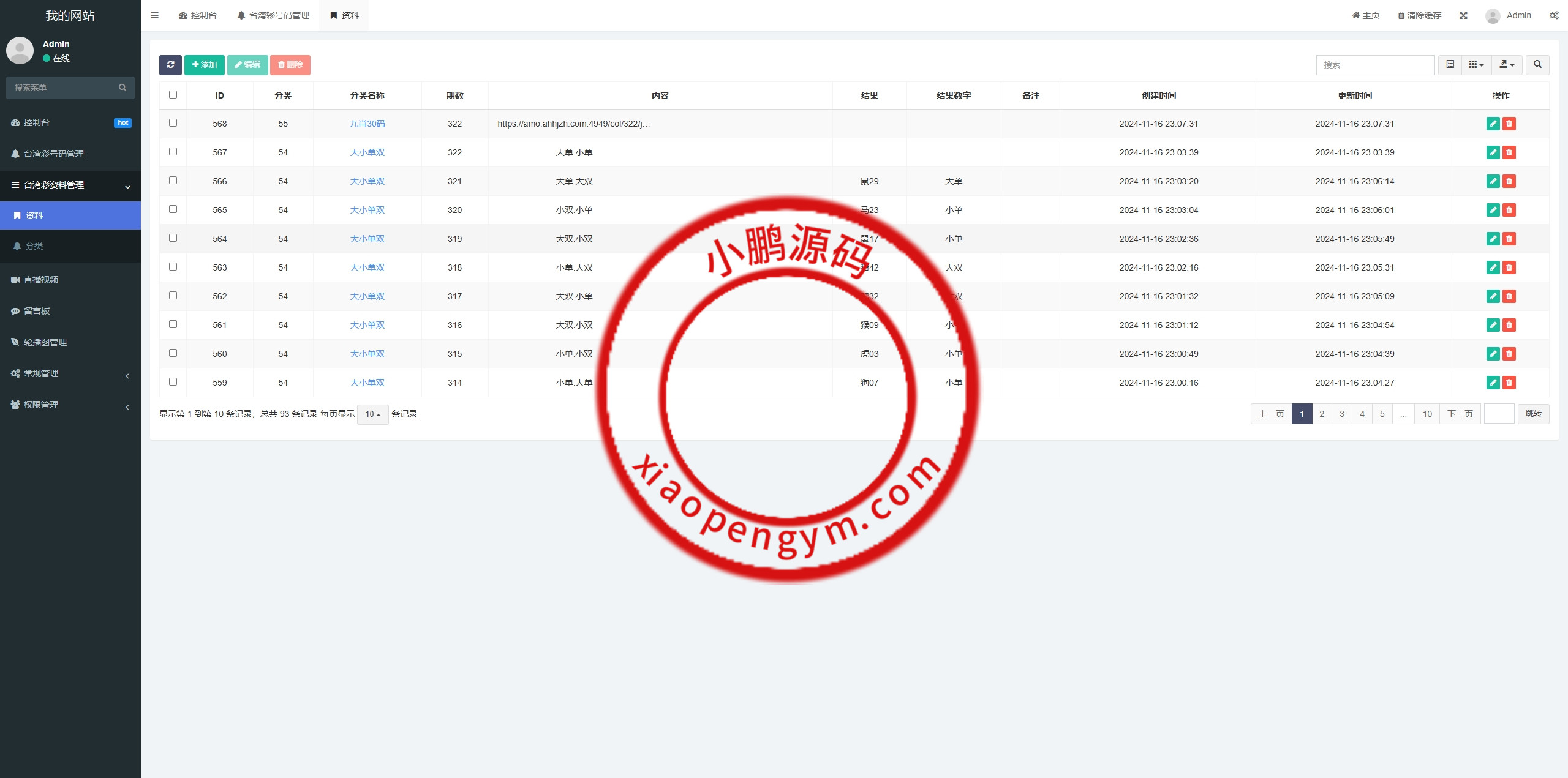Toggle card view list icon
The width and height of the screenshot is (1568, 778).
[1450, 65]
